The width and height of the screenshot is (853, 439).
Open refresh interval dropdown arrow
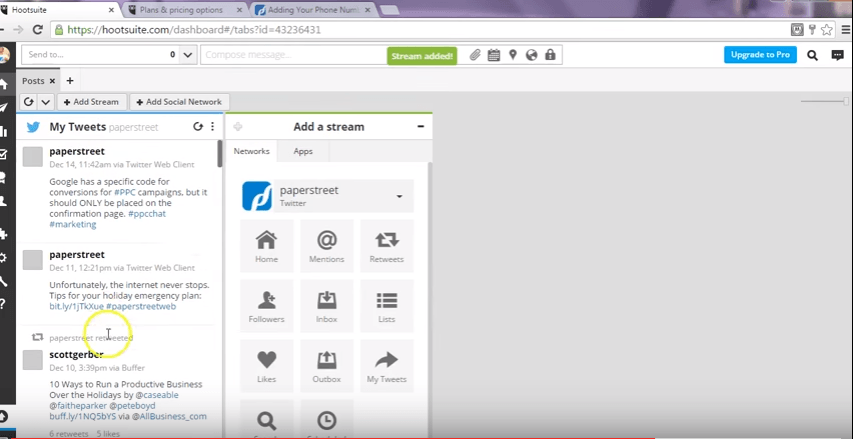46,102
